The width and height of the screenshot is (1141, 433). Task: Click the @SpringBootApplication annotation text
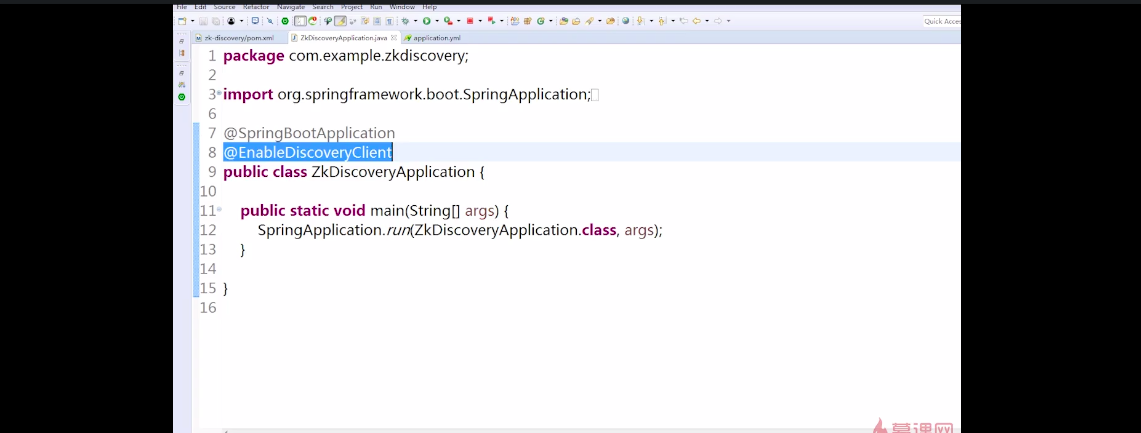pyautogui.click(x=309, y=133)
